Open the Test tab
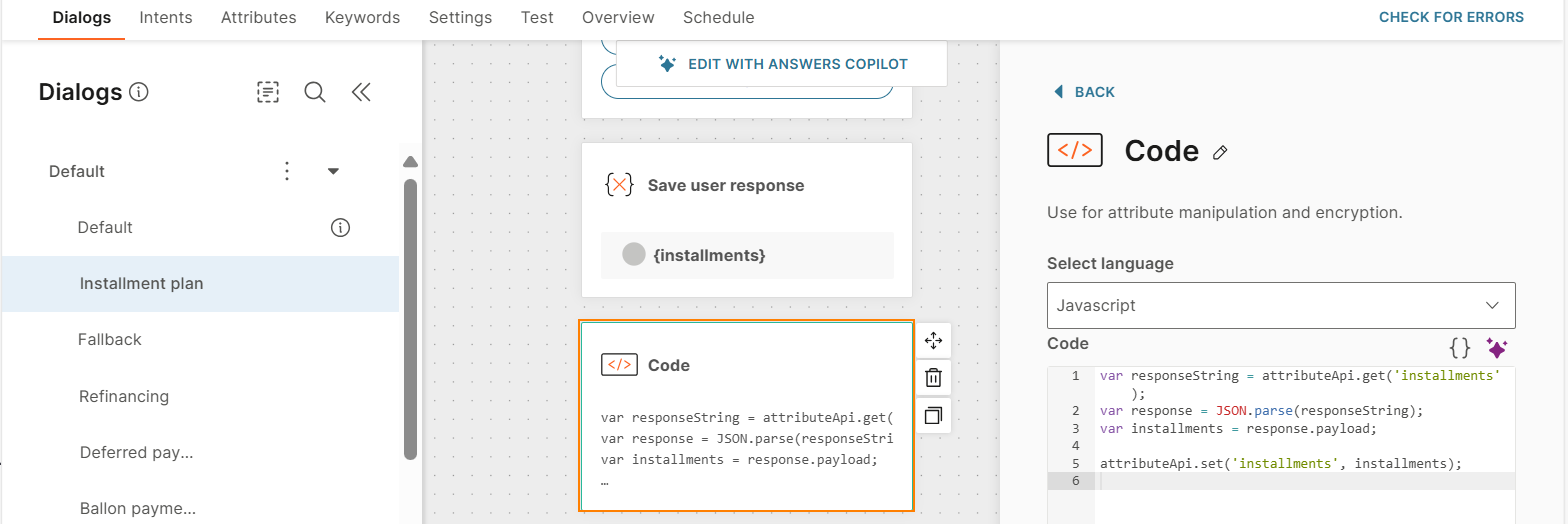1568x524 pixels. coord(537,18)
